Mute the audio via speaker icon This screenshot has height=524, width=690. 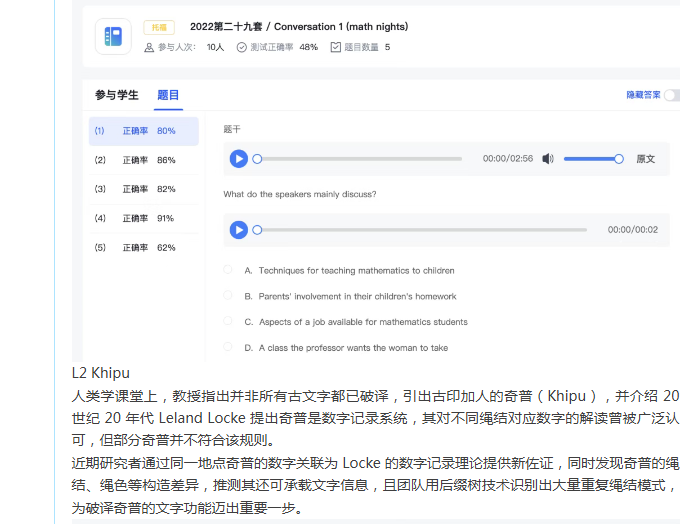[547, 159]
